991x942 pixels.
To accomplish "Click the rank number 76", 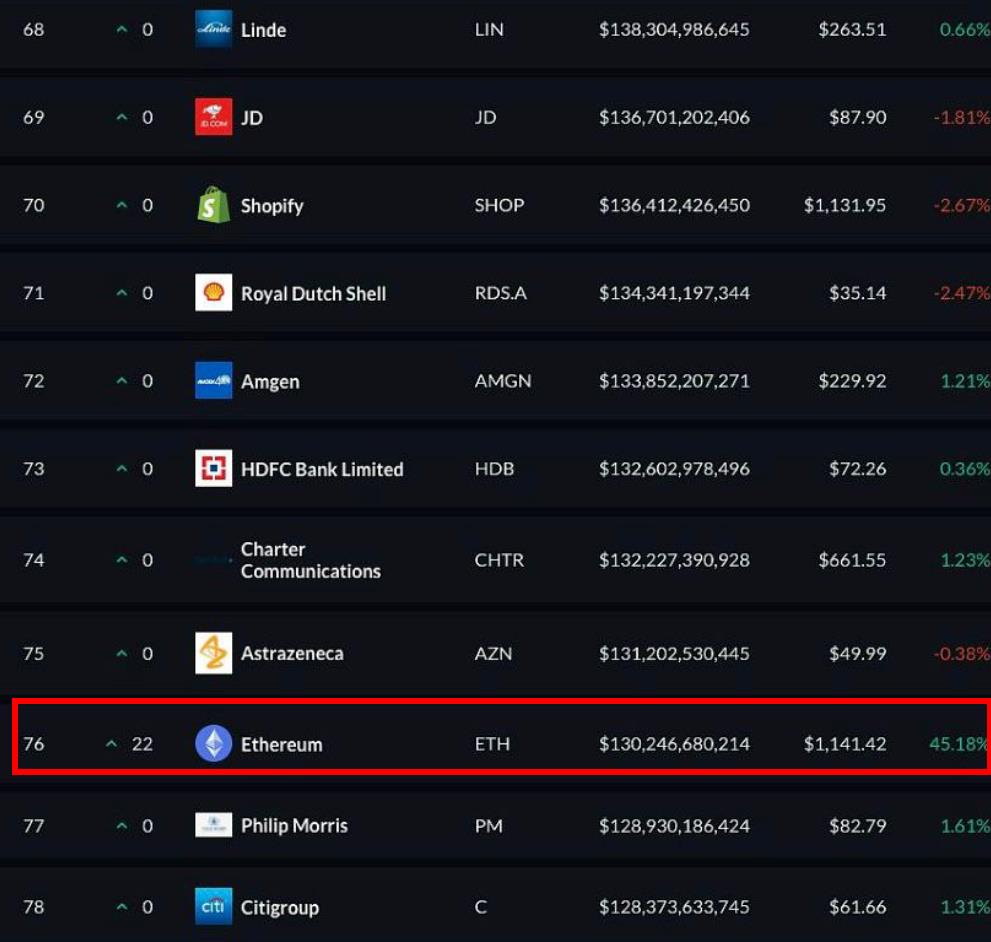I will (x=33, y=743).
